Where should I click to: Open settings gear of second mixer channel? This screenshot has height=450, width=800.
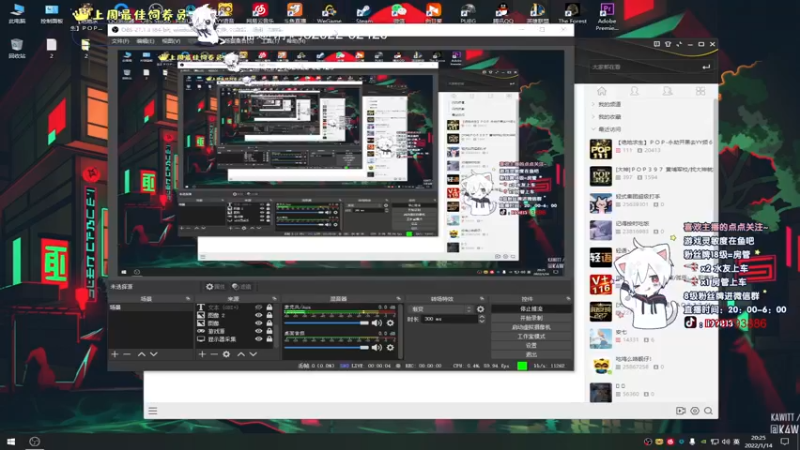pos(390,347)
